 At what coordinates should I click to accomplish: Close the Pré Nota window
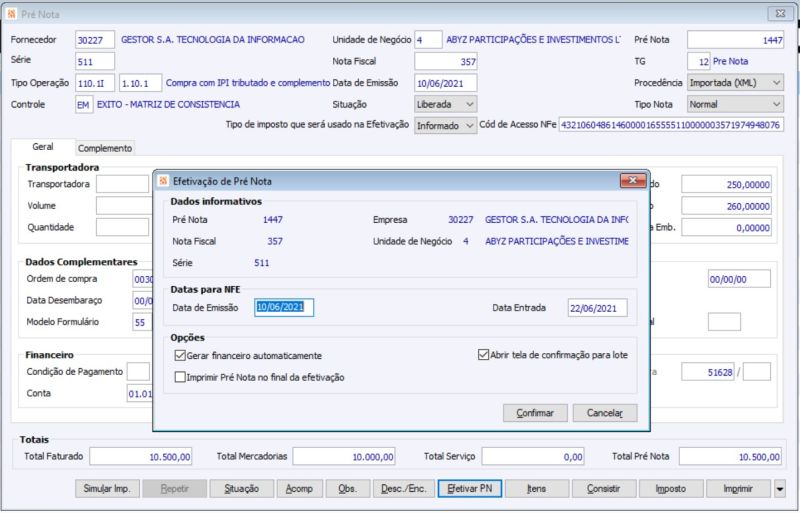(x=780, y=14)
